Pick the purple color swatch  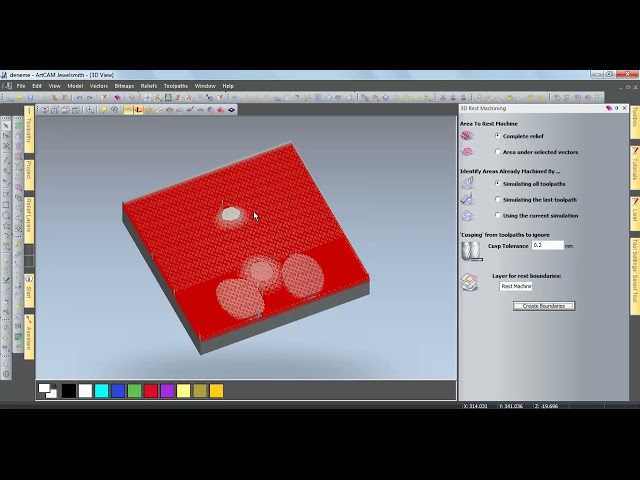[167, 391]
